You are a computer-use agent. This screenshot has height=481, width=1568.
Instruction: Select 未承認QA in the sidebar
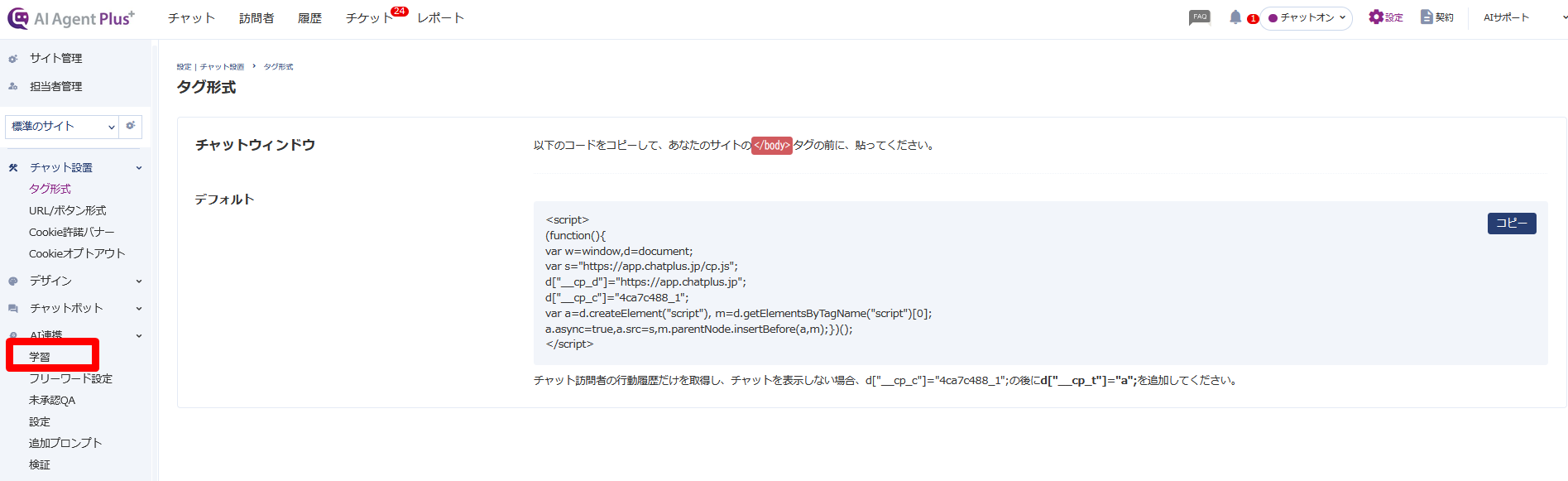52,400
